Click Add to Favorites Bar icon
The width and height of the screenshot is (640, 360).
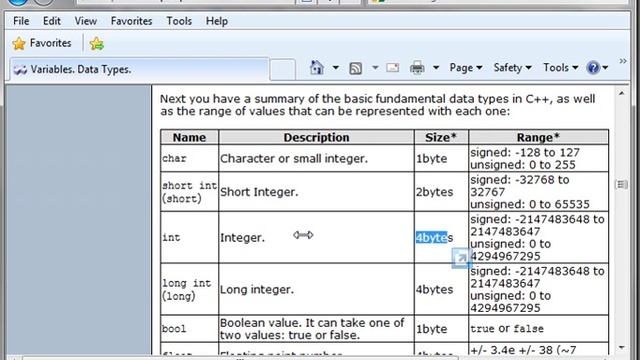point(97,43)
